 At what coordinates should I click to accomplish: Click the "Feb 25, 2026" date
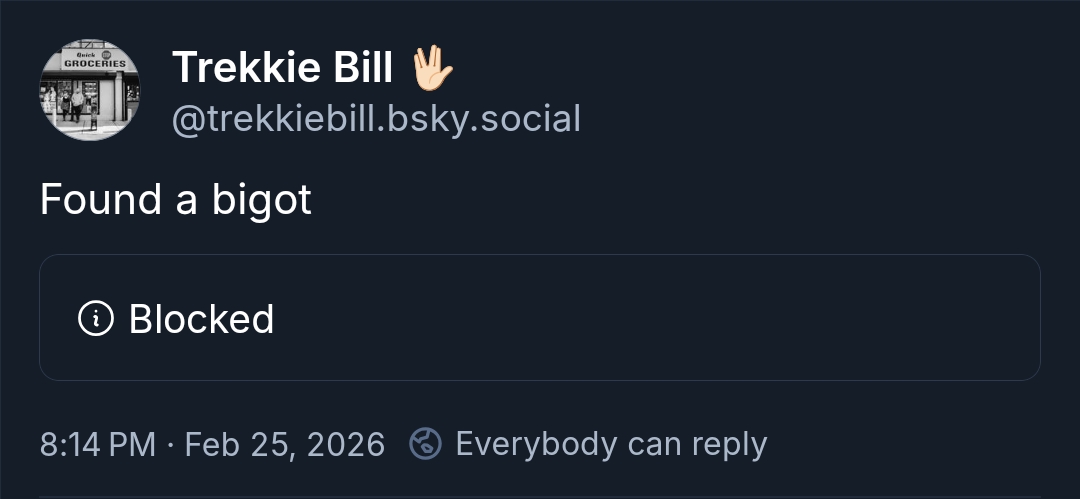pos(285,444)
